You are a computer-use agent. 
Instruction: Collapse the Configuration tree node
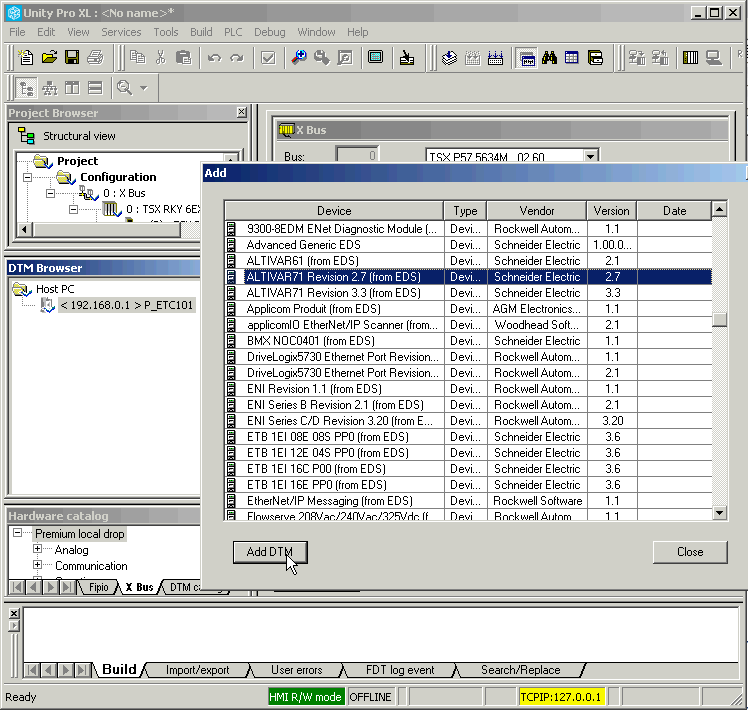tap(27, 178)
